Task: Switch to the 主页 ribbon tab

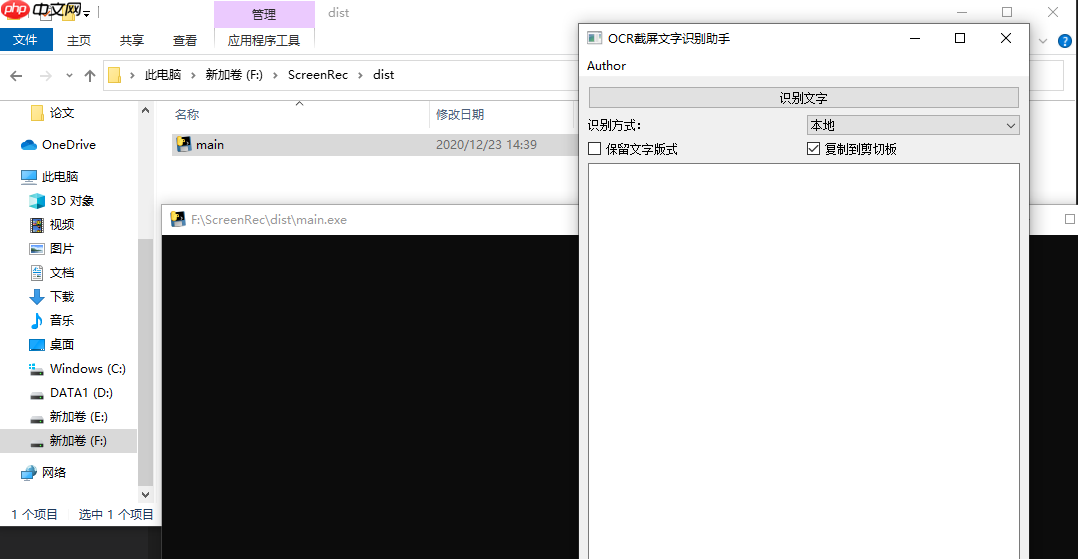Action: [x=79, y=41]
